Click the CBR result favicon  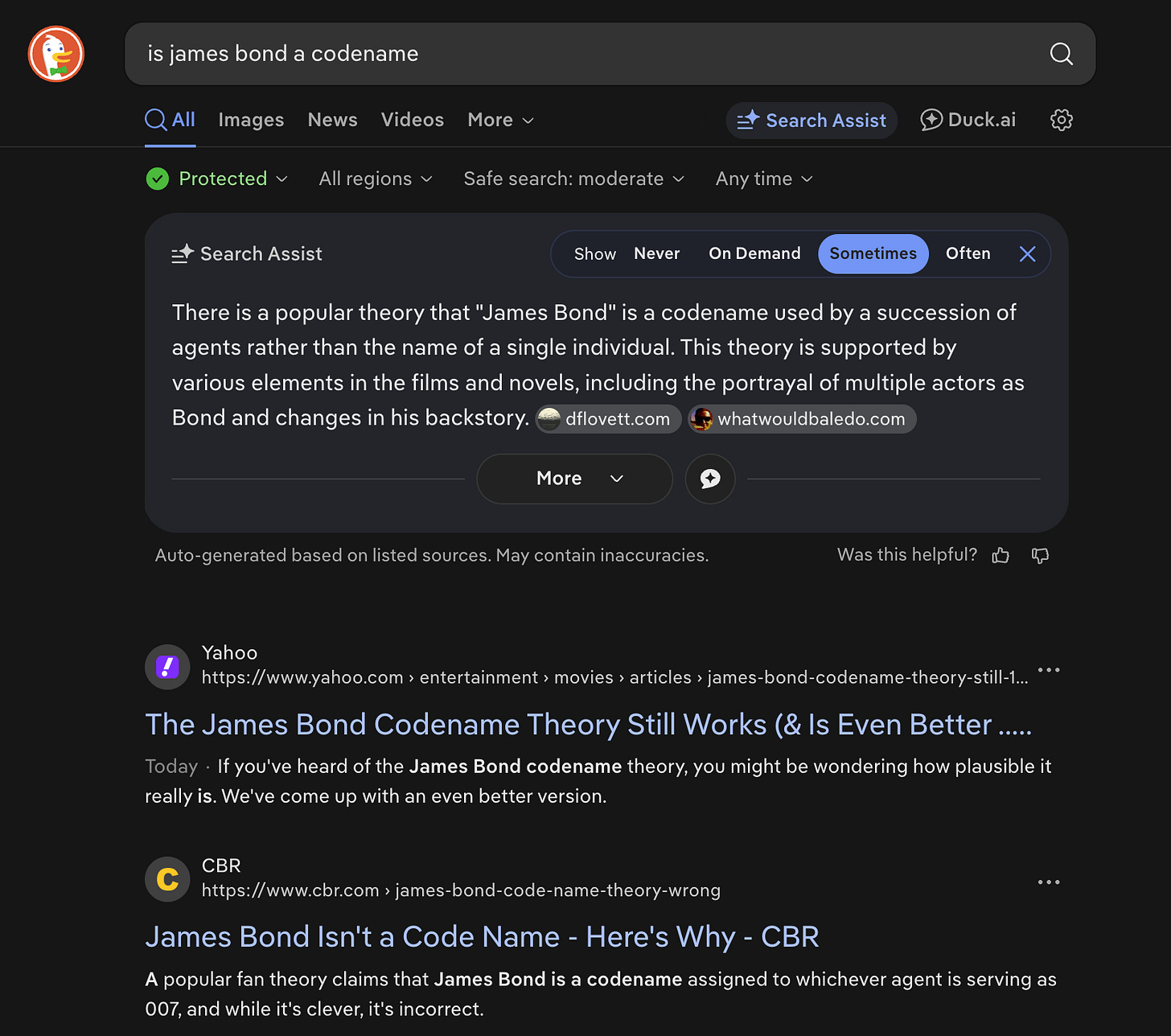(167, 879)
